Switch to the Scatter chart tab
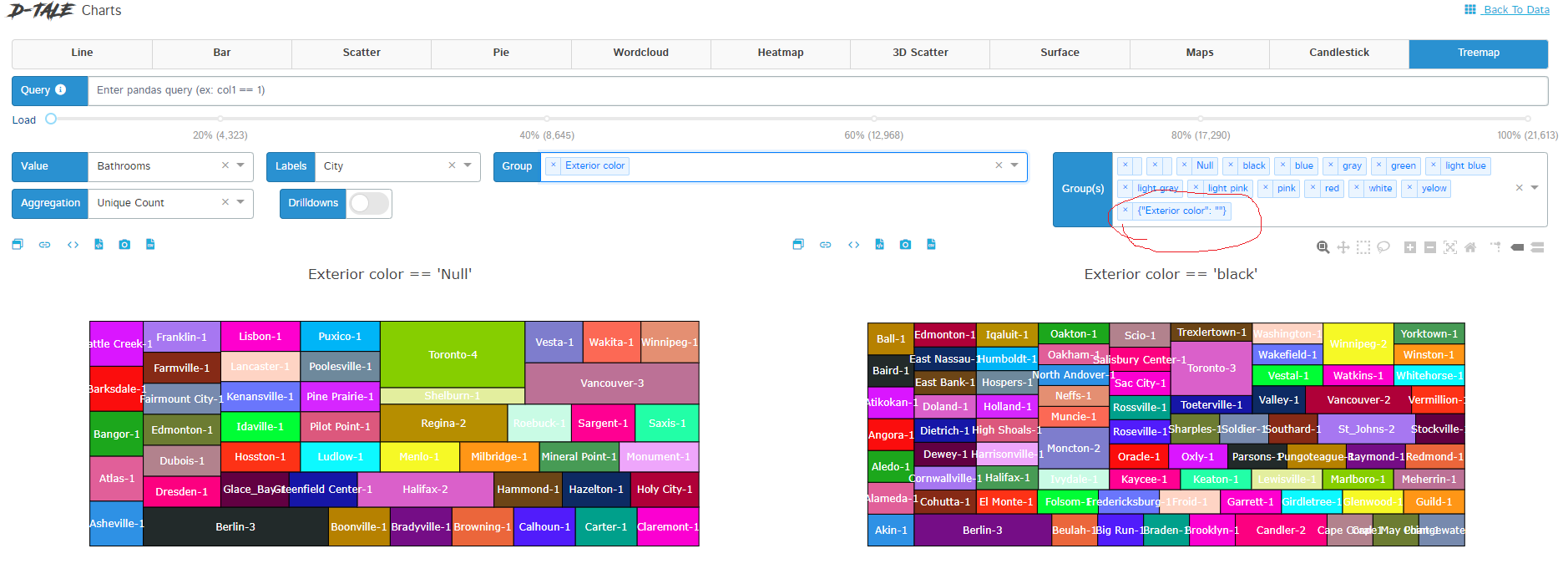1568x579 pixels. [362, 53]
